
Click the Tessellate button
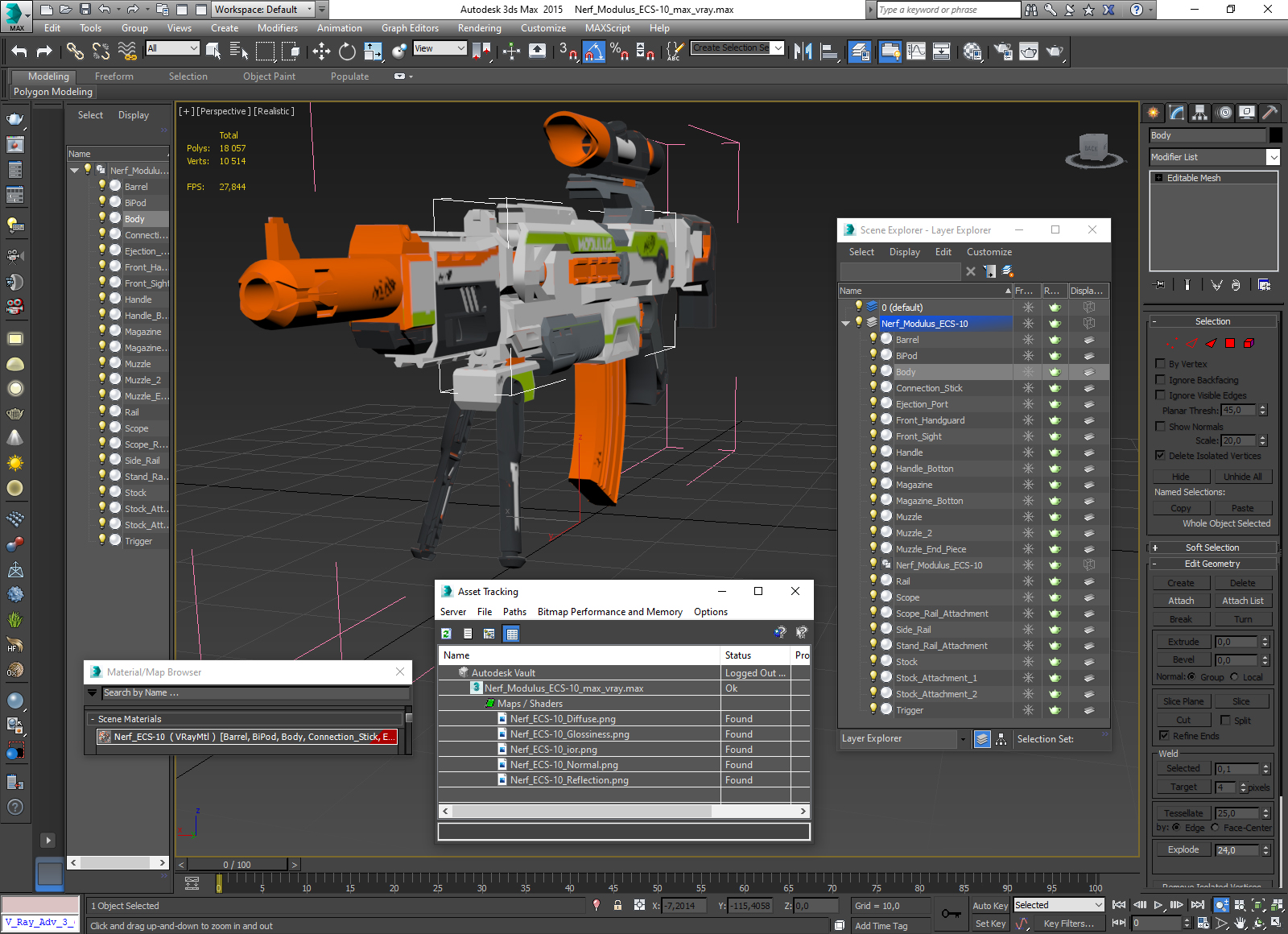coord(1183,813)
